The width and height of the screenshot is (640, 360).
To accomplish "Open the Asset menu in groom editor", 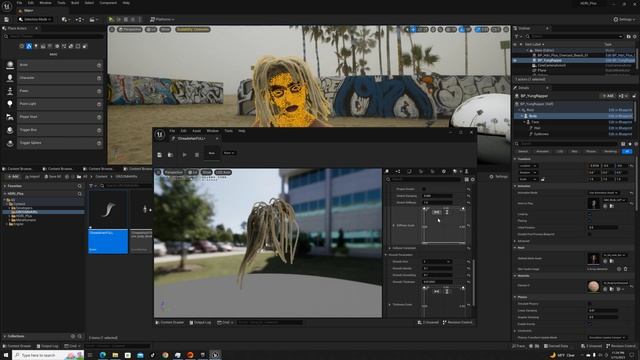I will point(196,131).
